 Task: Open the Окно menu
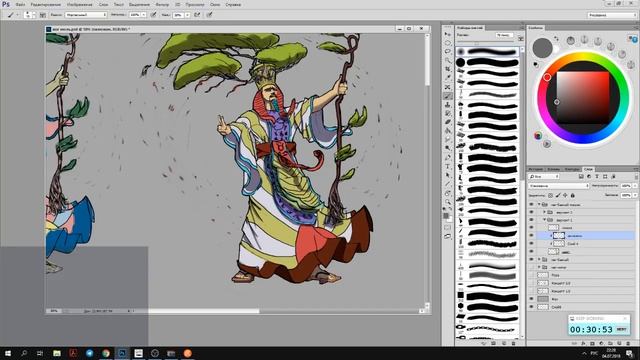215,4
